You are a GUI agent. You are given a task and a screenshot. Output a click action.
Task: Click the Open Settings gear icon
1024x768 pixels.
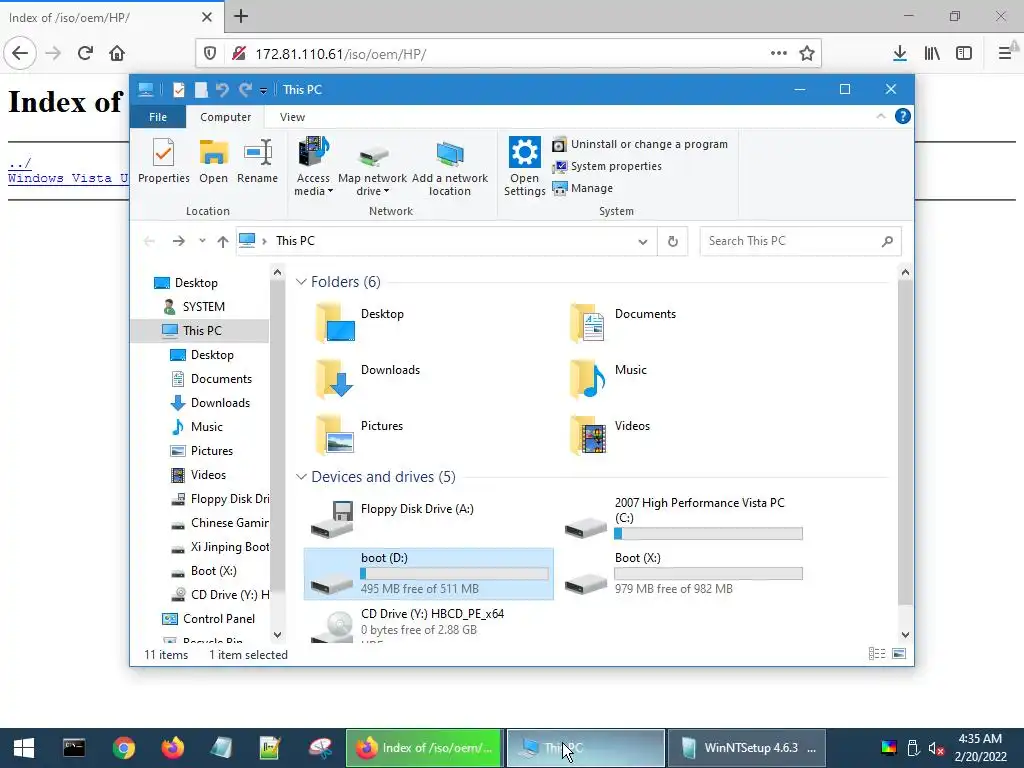click(524, 152)
